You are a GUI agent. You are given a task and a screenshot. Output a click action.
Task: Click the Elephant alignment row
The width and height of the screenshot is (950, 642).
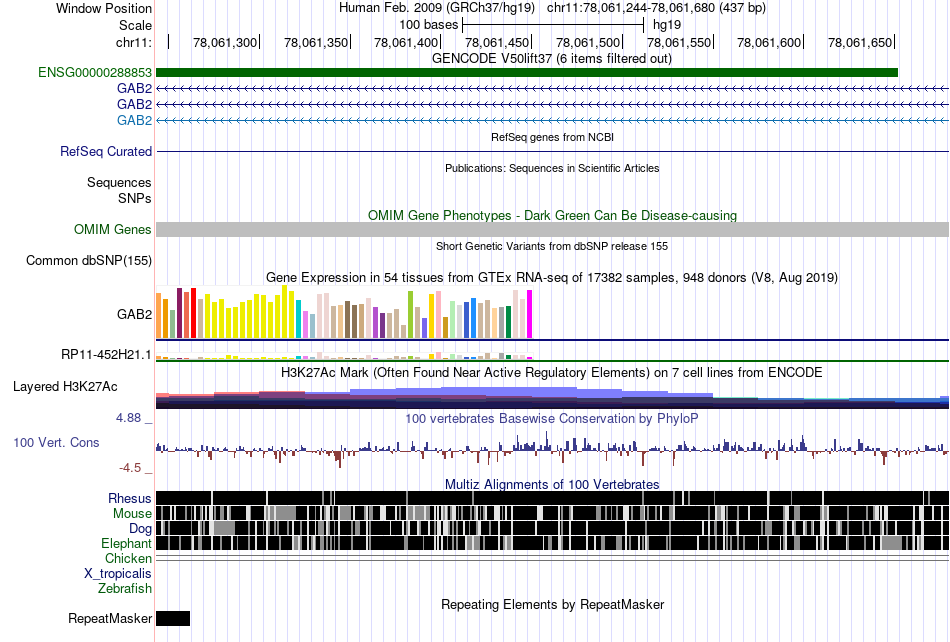coord(553,543)
